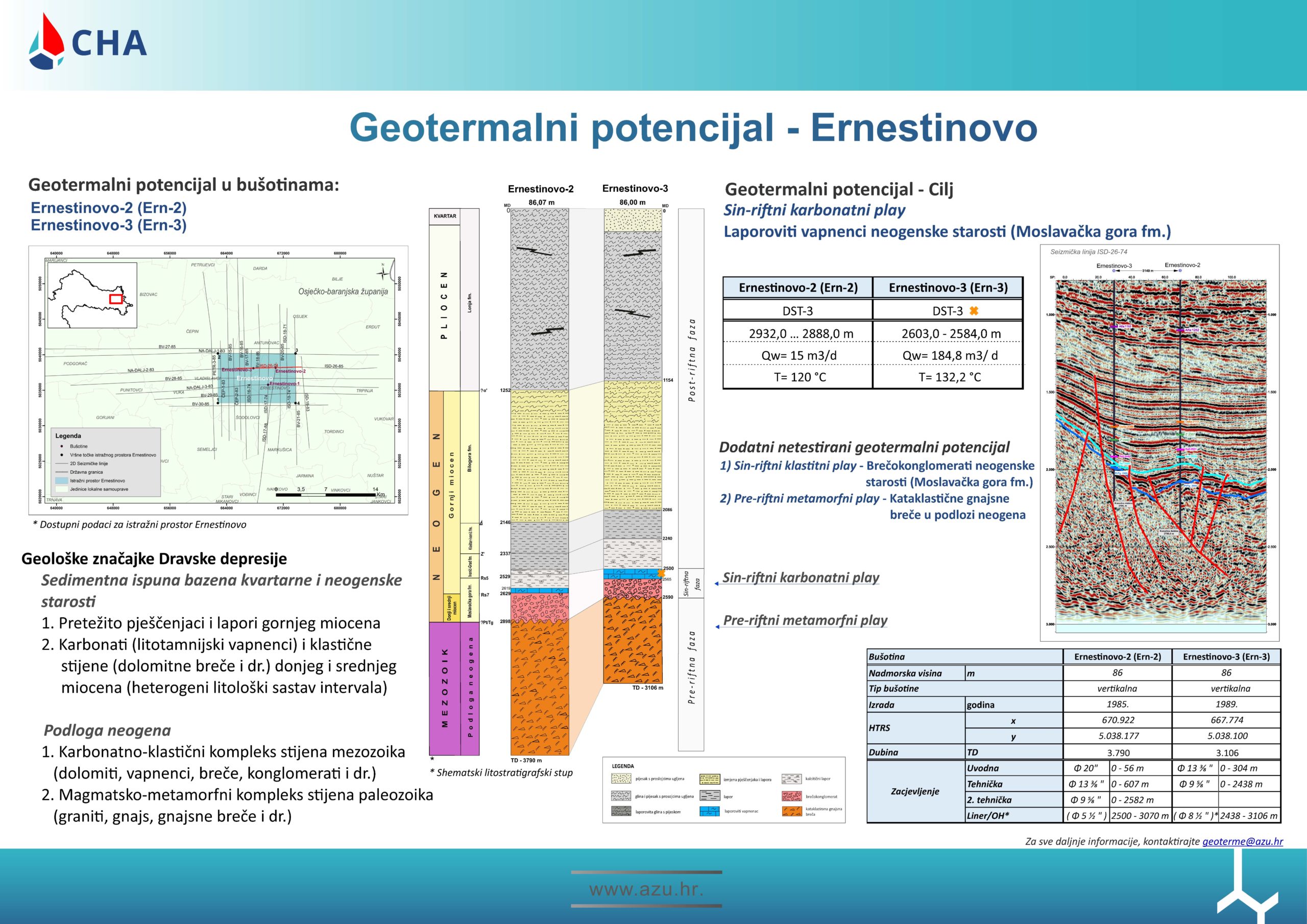Click the 3.790 depth cell
The width and height of the screenshot is (1307, 924).
pos(1118,752)
